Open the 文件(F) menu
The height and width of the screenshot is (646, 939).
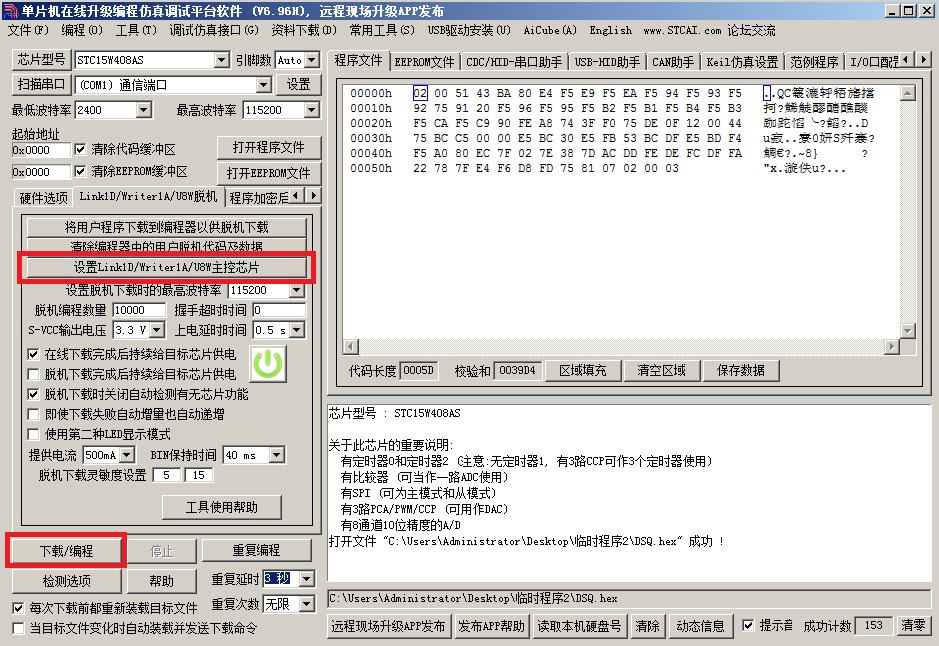point(28,30)
